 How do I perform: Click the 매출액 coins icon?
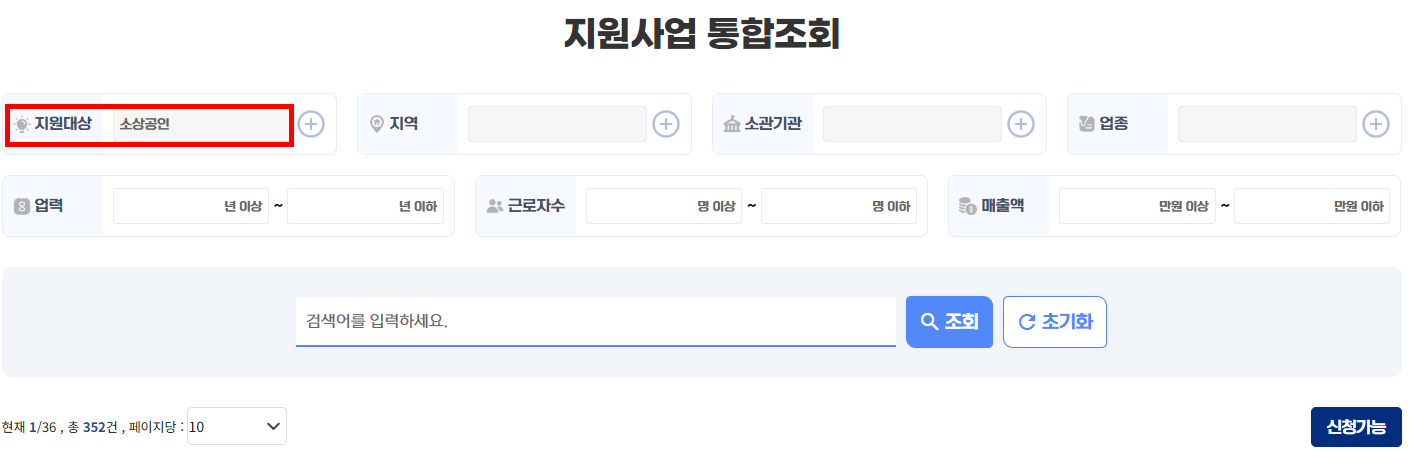click(x=967, y=206)
